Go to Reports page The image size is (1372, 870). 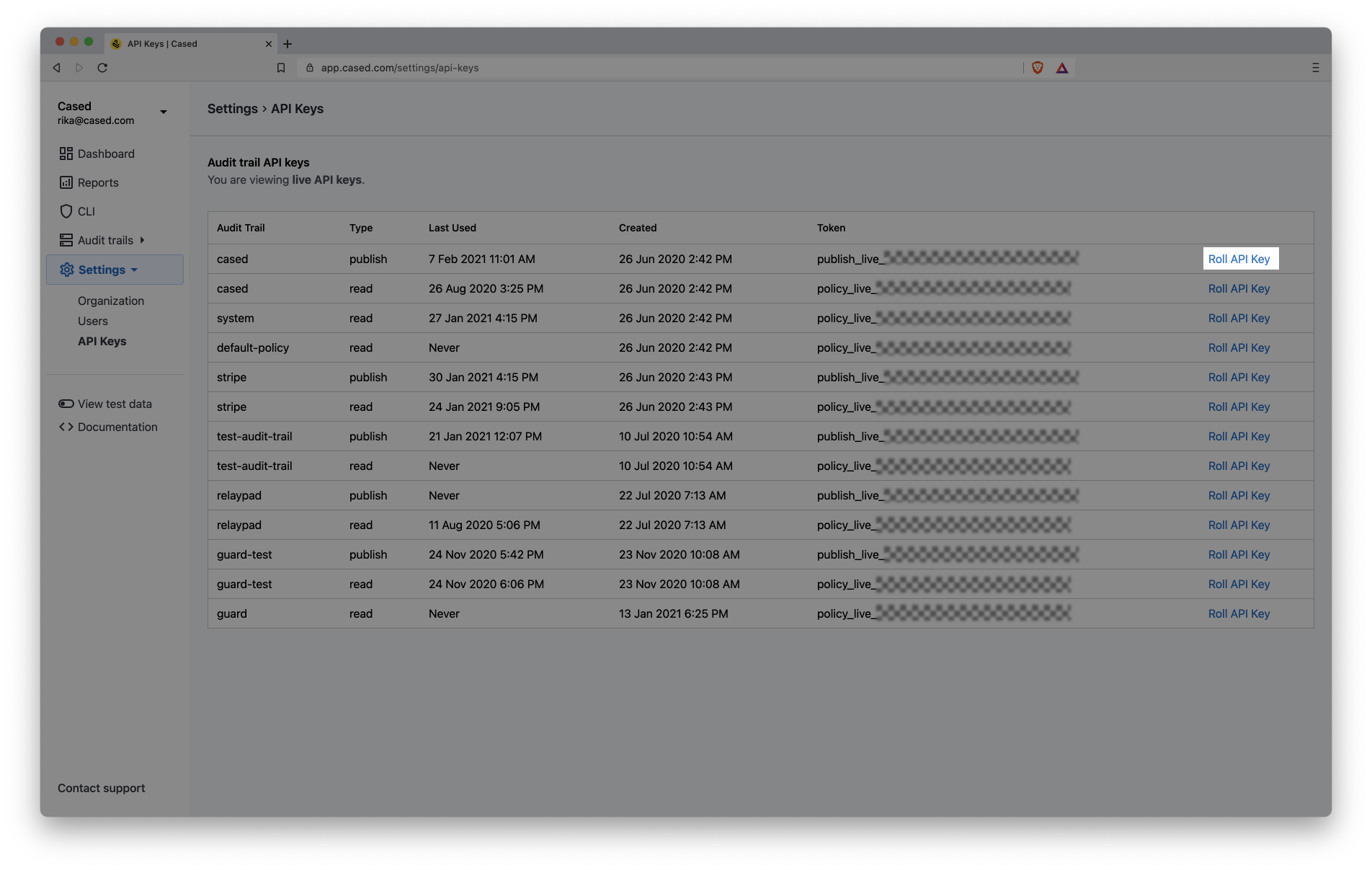[98, 182]
